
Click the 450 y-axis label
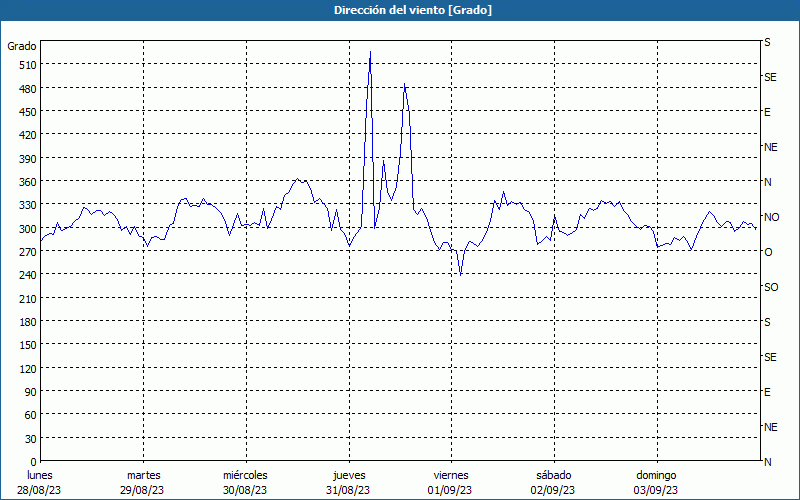pyautogui.click(x=27, y=112)
